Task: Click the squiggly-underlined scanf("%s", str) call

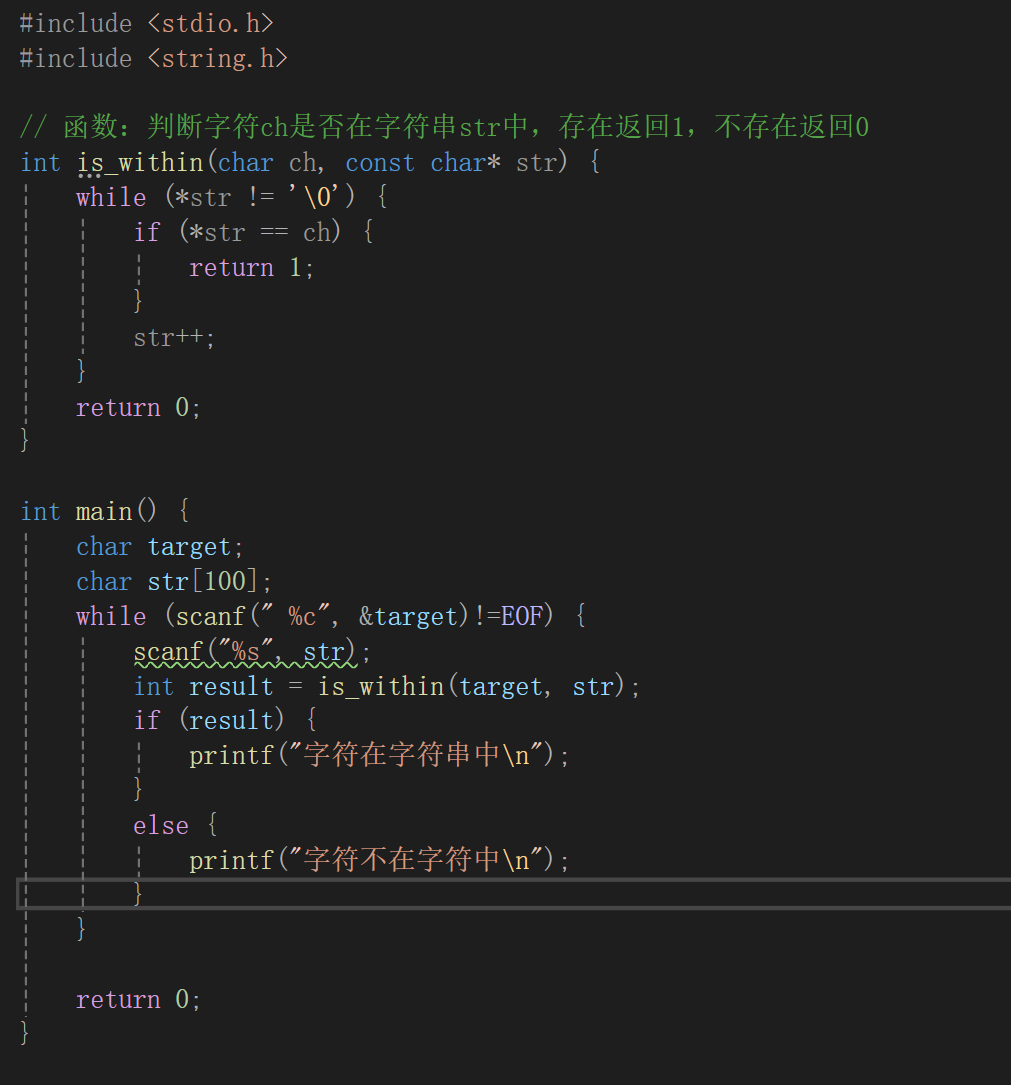Action: point(245,653)
